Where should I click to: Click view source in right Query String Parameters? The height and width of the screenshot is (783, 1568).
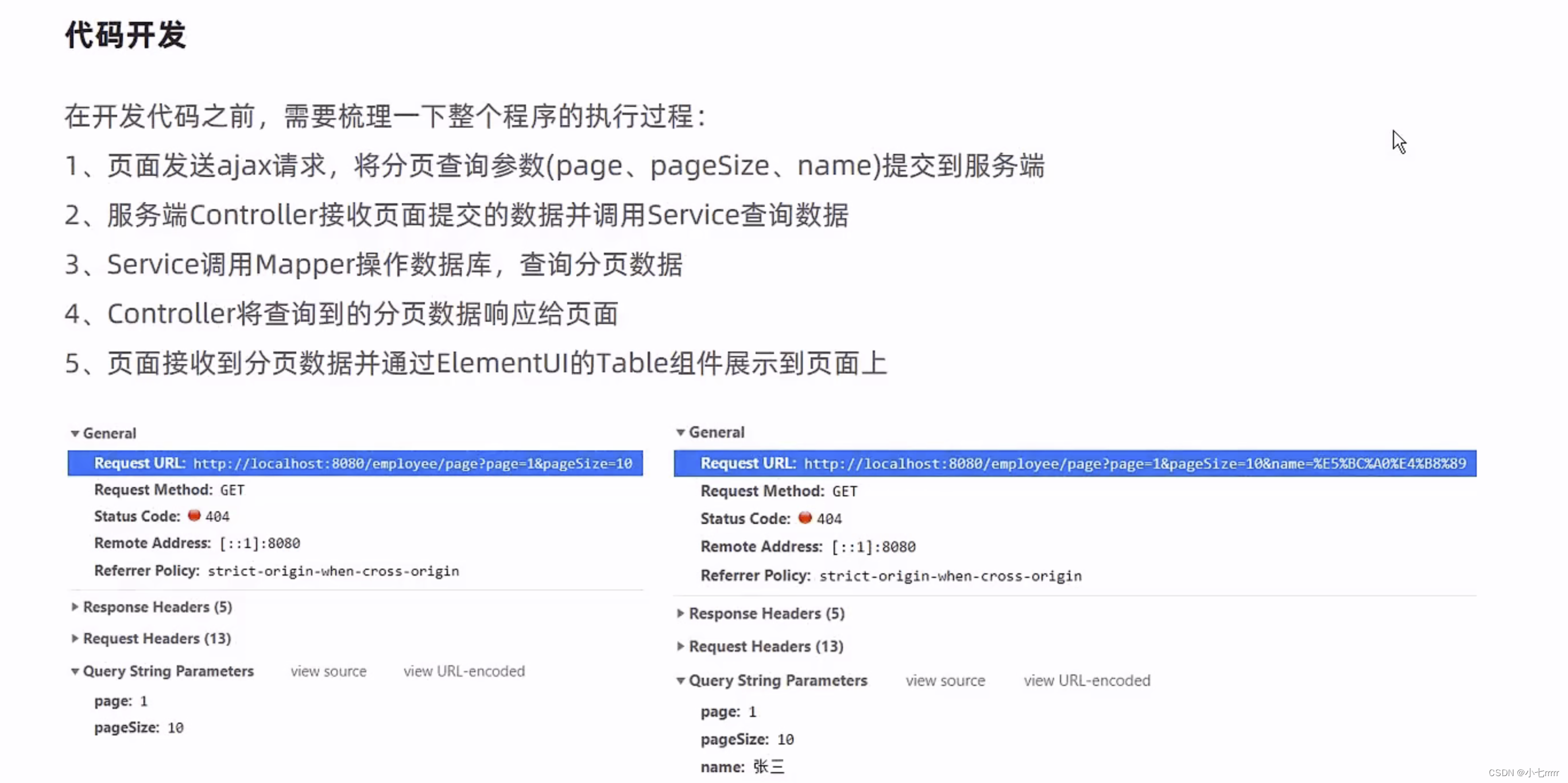coord(944,680)
